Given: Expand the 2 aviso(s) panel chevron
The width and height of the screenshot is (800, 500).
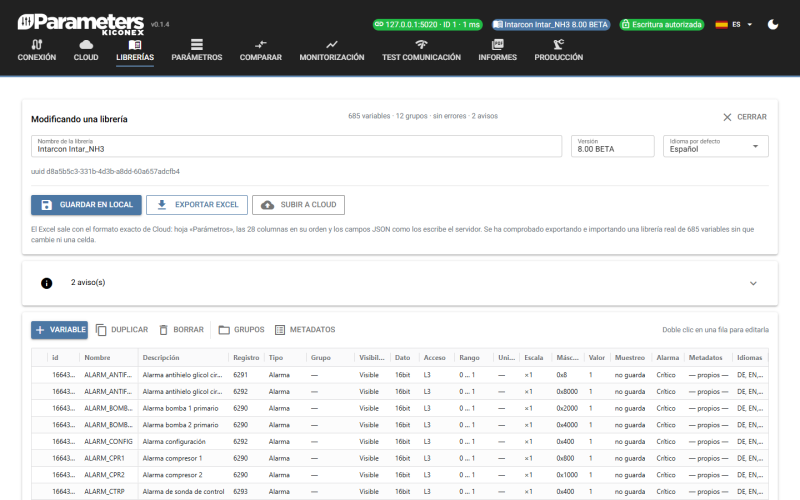Looking at the screenshot, I should (753, 283).
